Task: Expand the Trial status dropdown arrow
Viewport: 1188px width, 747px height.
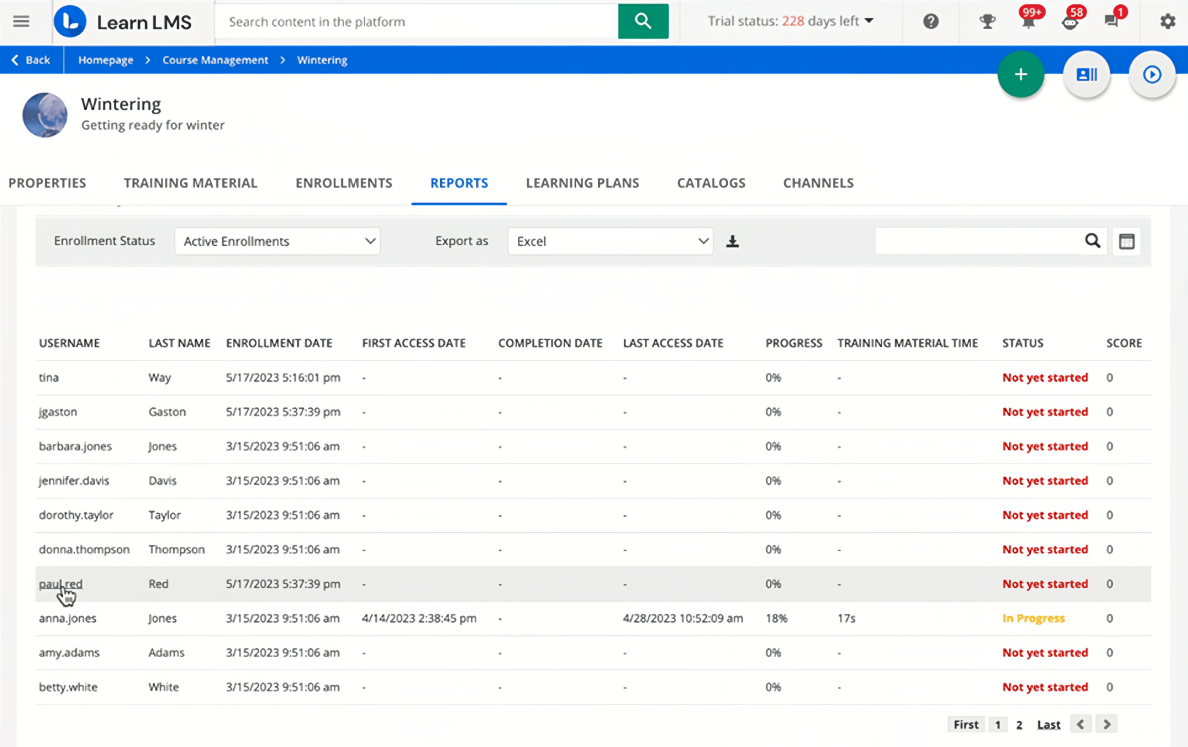Action: (x=869, y=21)
